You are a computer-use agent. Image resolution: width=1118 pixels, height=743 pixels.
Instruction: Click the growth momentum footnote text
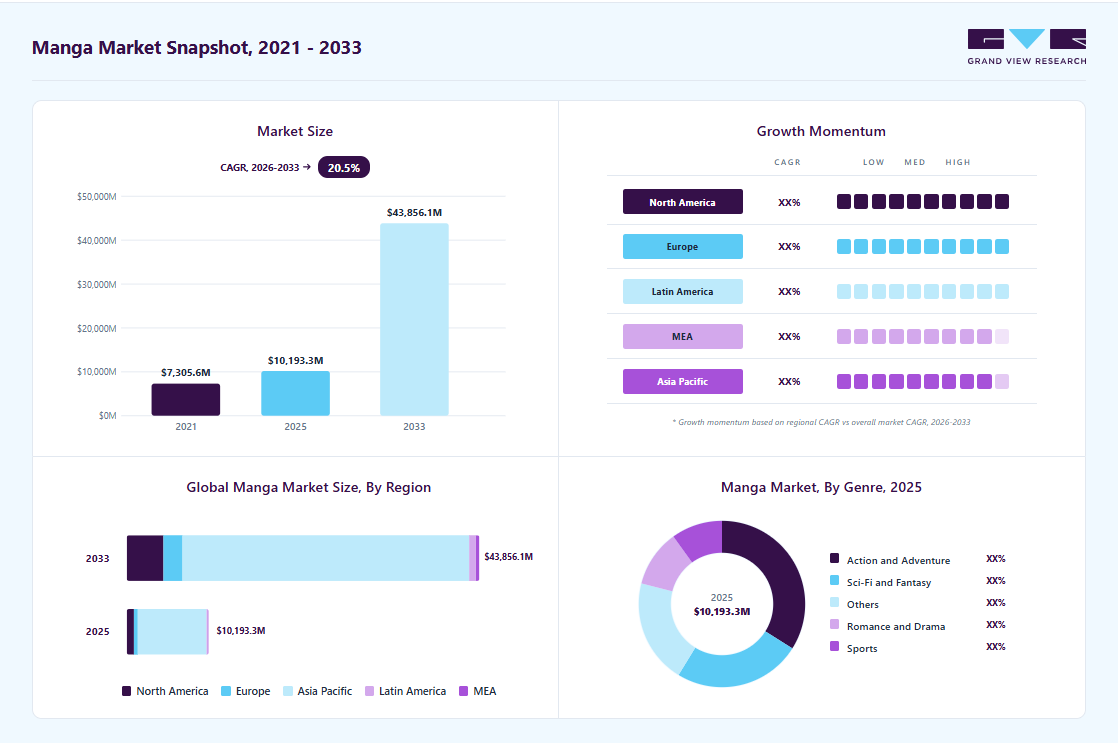[x=821, y=422]
